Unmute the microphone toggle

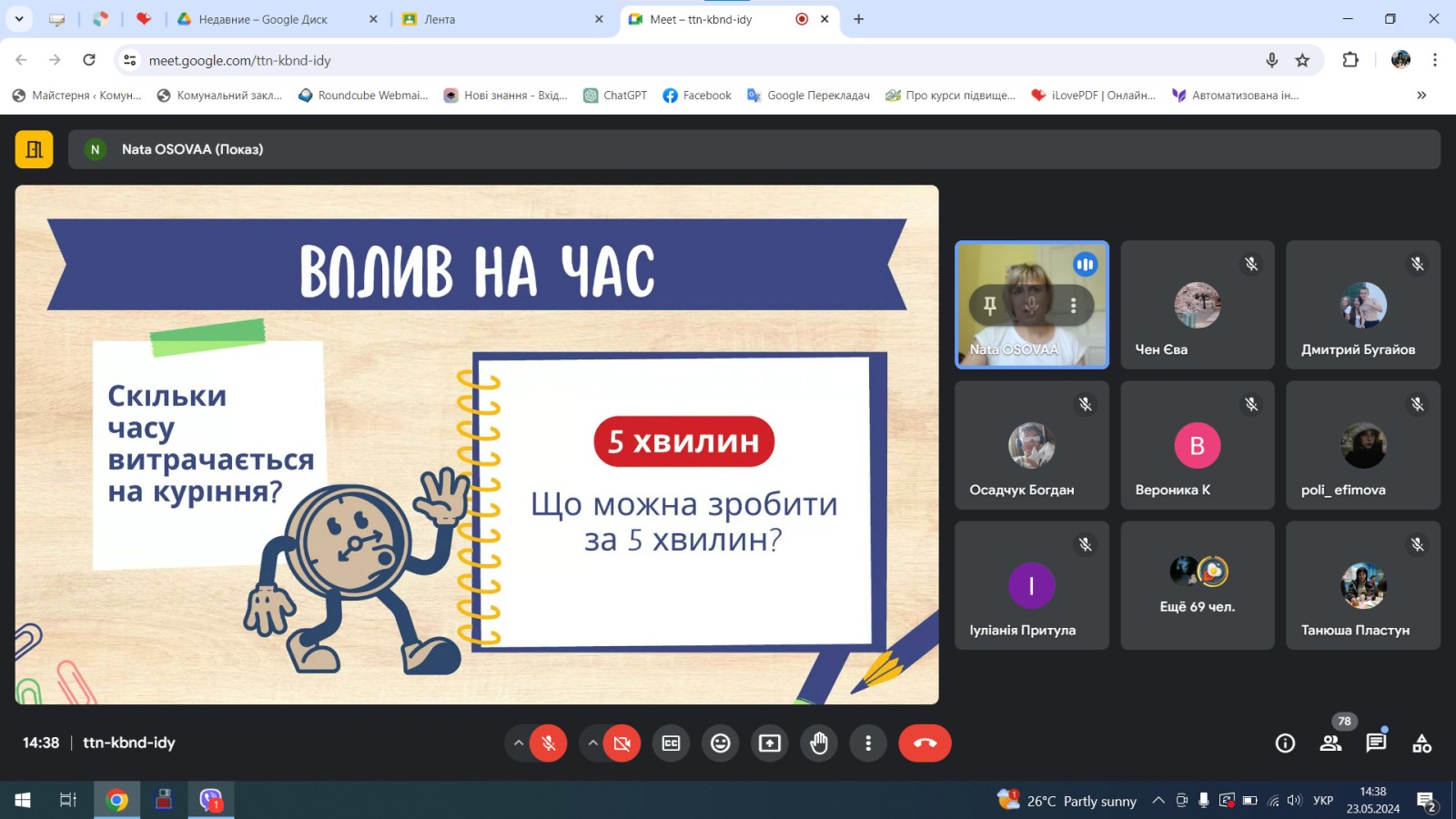pos(548,743)
